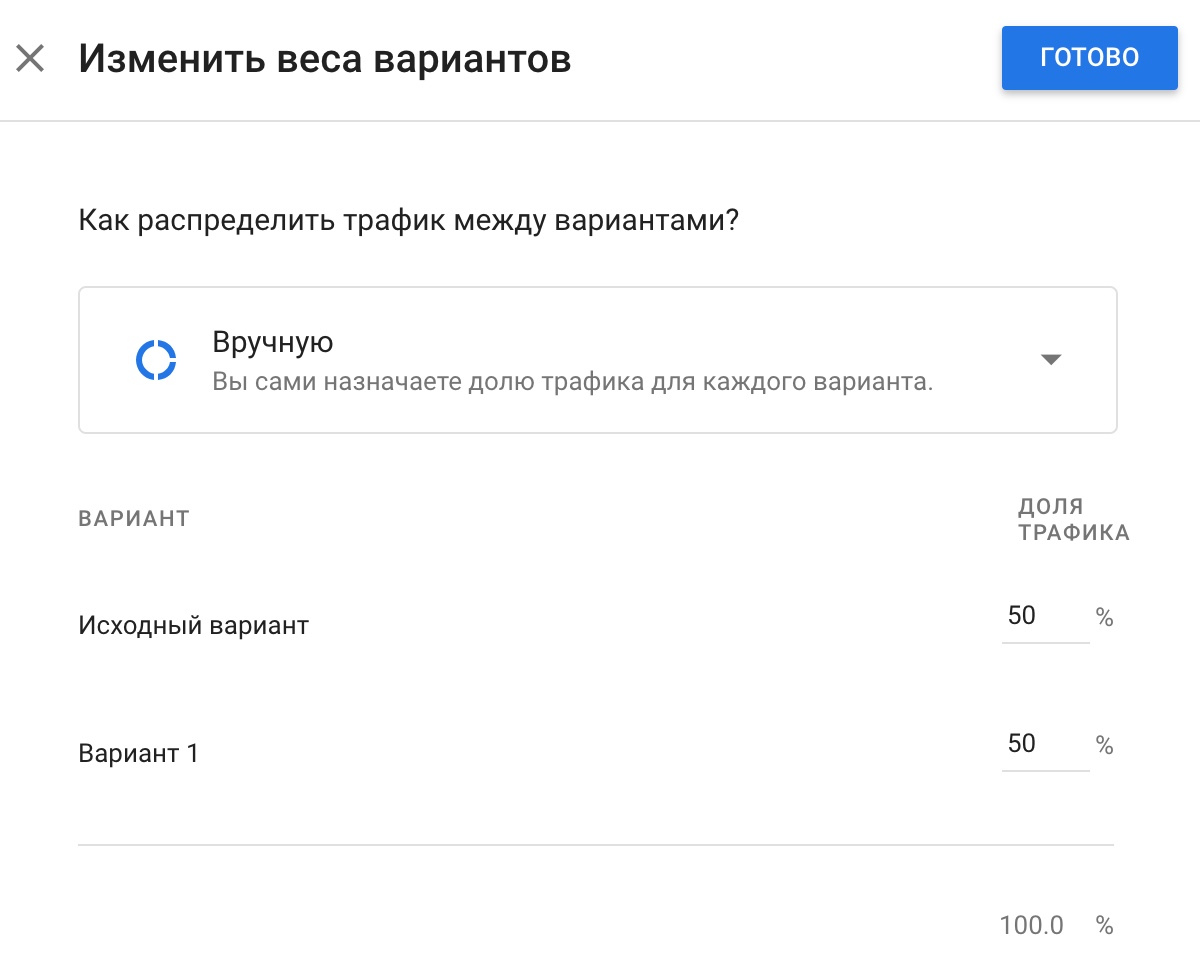Click the blue circular pie chart icon

155,359
